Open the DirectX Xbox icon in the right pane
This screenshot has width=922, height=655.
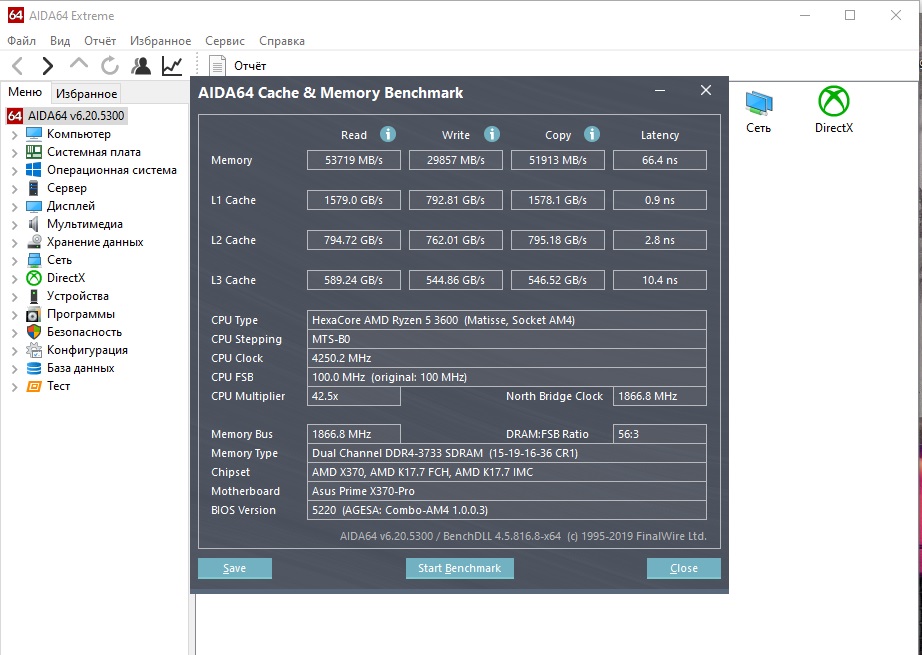(834, 101)
